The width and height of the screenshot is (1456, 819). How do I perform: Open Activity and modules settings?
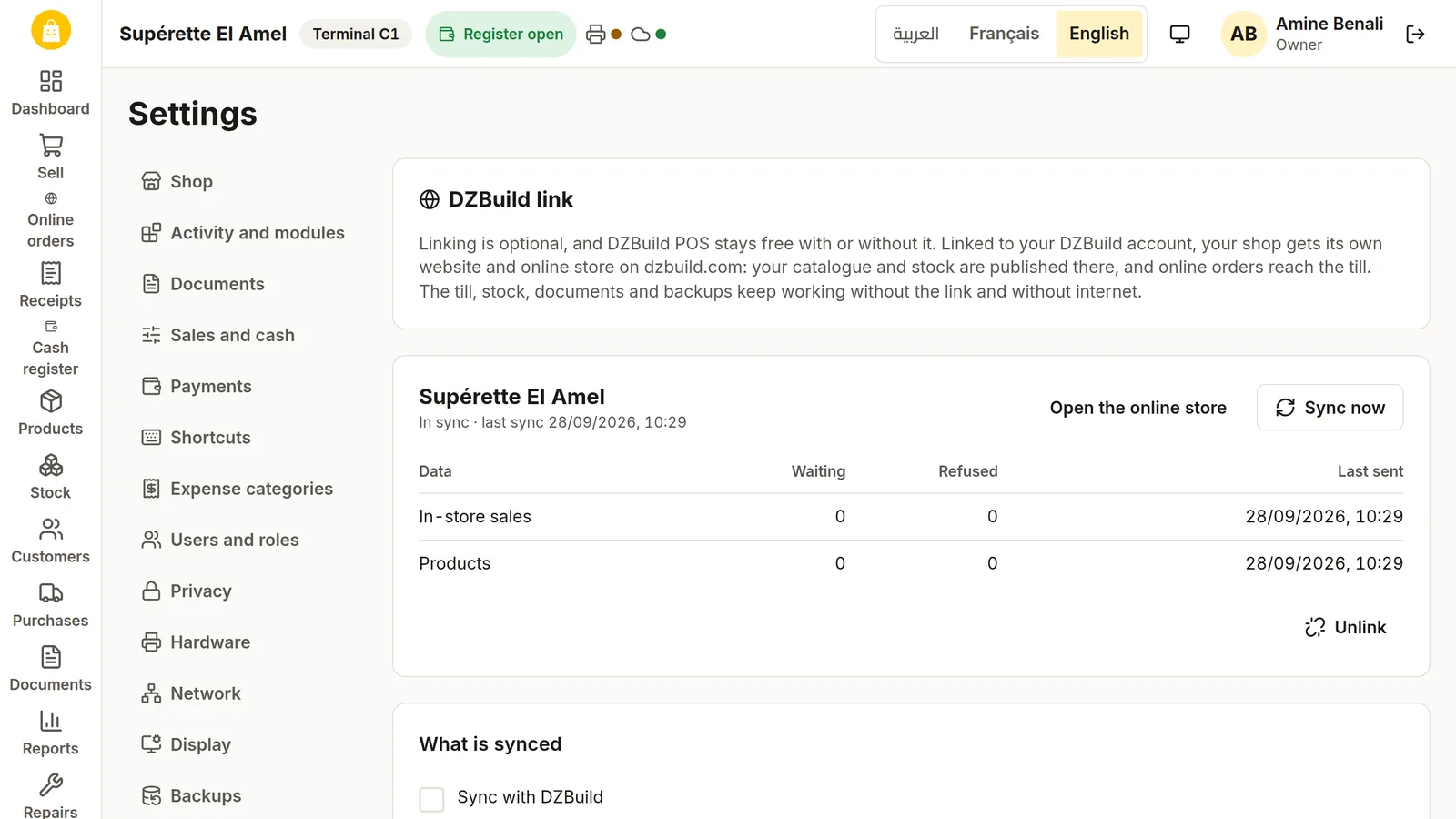click(246, 233)
